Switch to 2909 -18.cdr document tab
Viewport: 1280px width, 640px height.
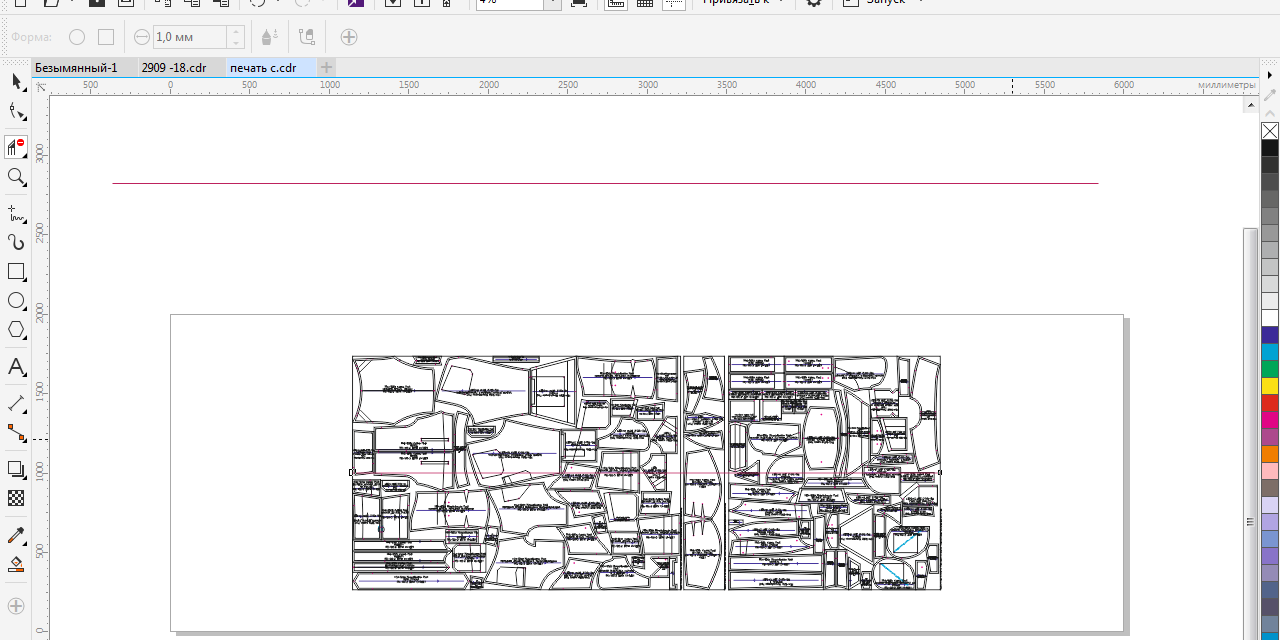click(174, 68)
